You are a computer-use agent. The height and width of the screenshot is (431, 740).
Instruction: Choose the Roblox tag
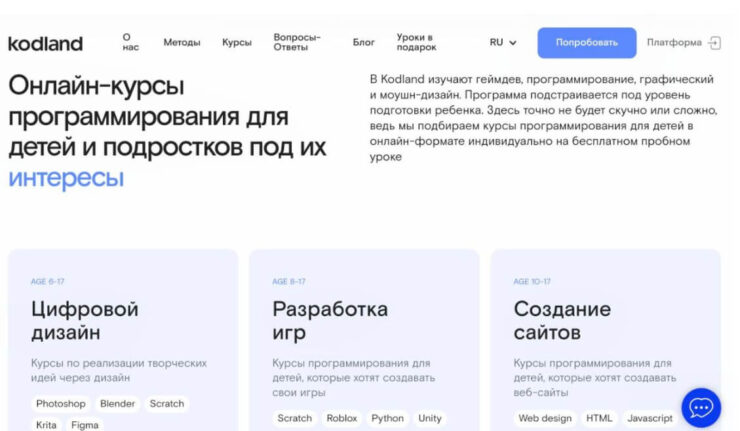pyautogui.click(x=342, y=418)
